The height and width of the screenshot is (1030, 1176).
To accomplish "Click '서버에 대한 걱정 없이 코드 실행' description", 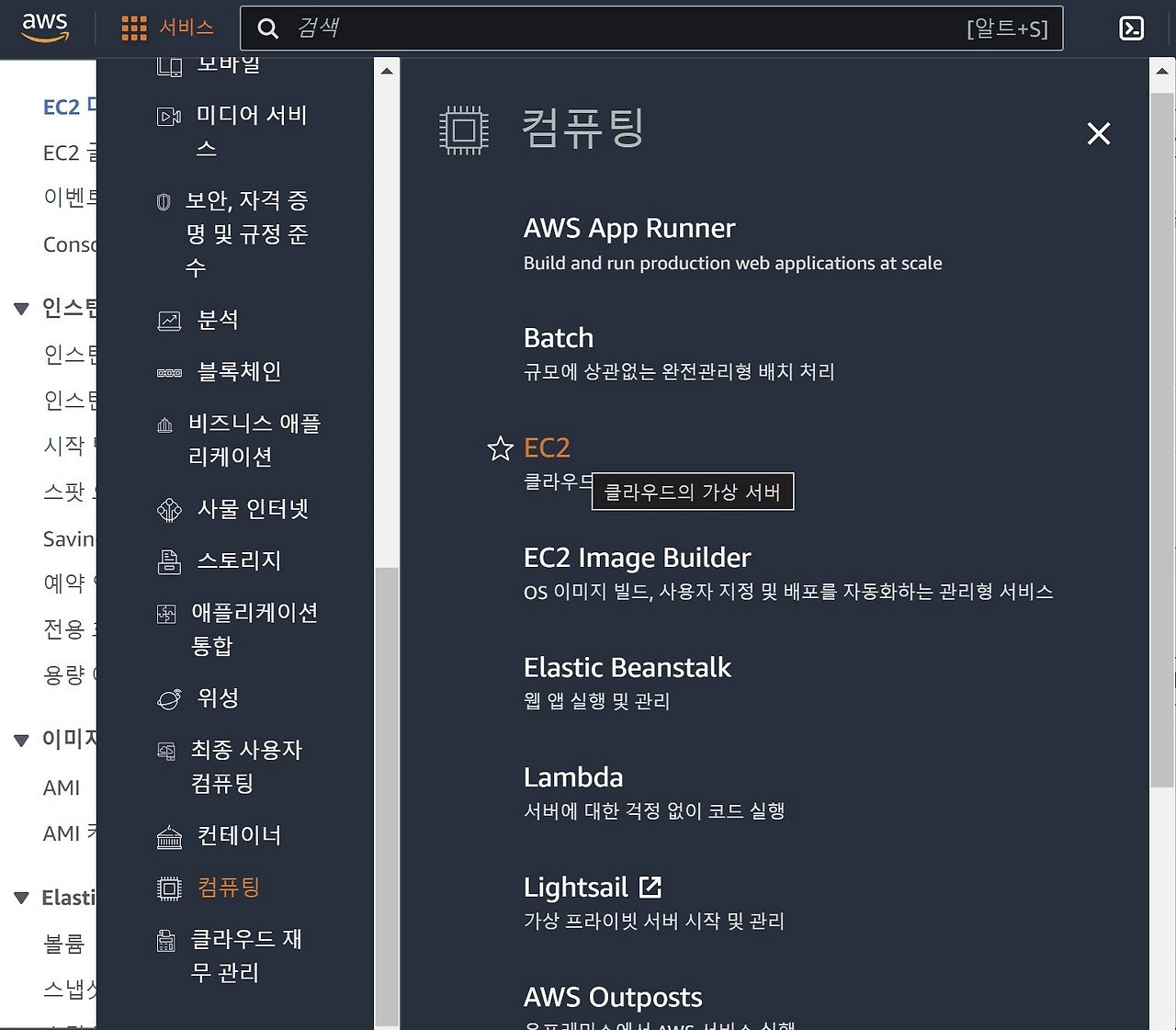I will click(x=654, y=810).
